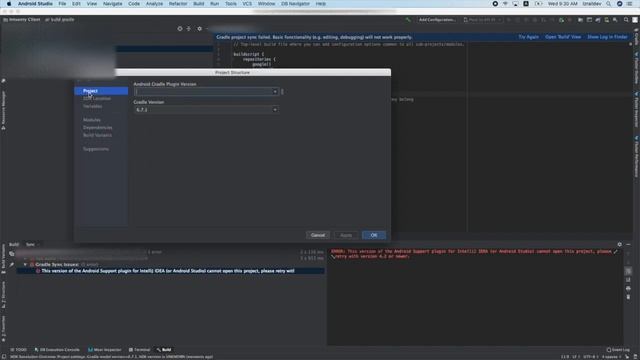The height and width of the screenshot is (360, 640).
Task: Click the UTF-8 encoding status widget
Action: (x=590, y=357)
